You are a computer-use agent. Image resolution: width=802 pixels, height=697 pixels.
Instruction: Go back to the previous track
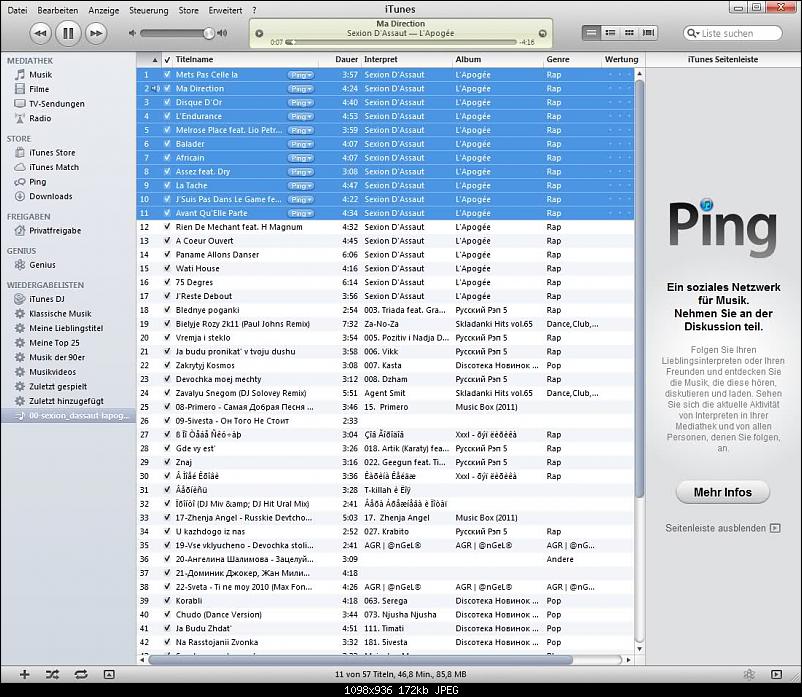click(40, 33)
